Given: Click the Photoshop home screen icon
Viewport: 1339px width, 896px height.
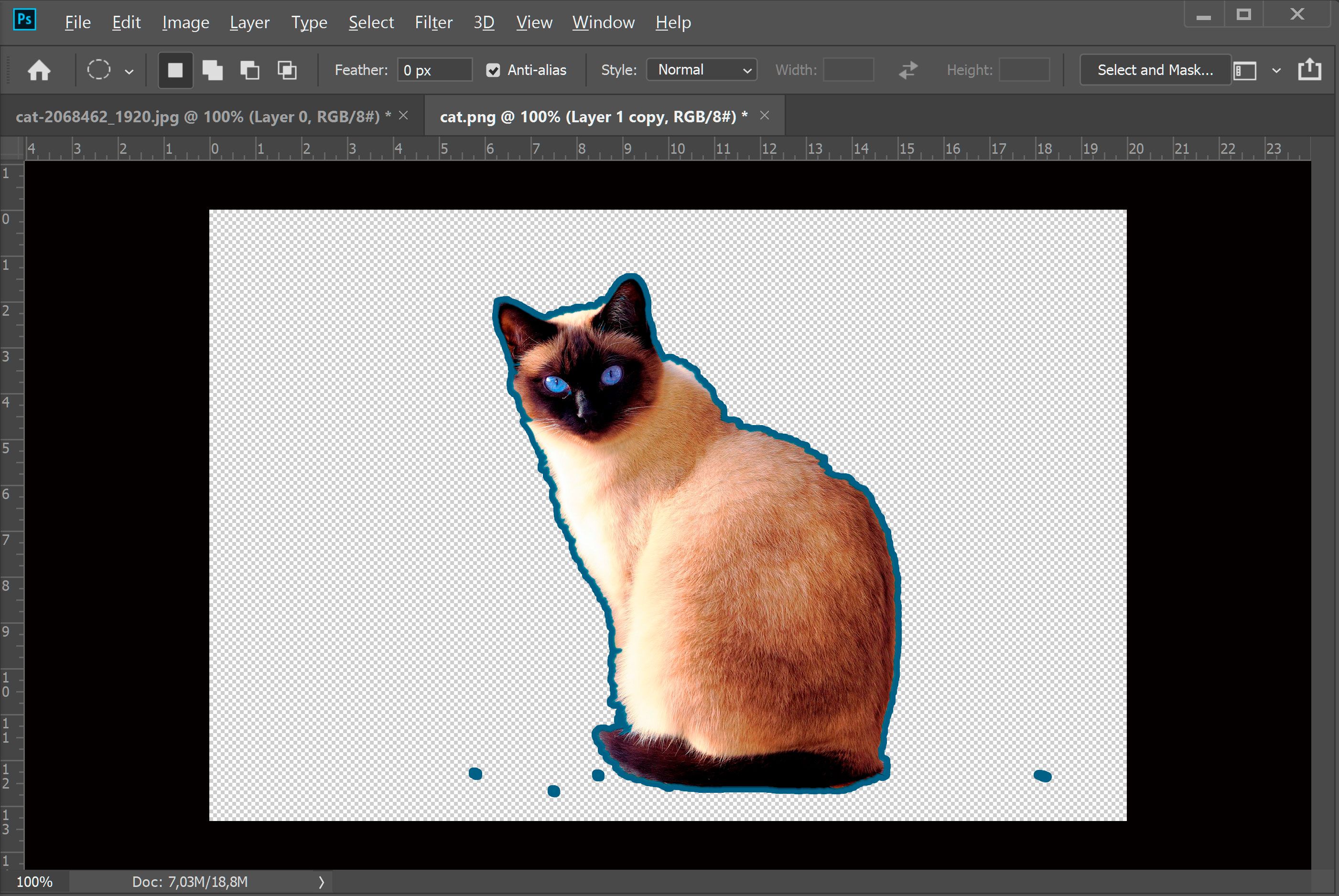Looking at the screenshot, I should click(x=38, y=68).
